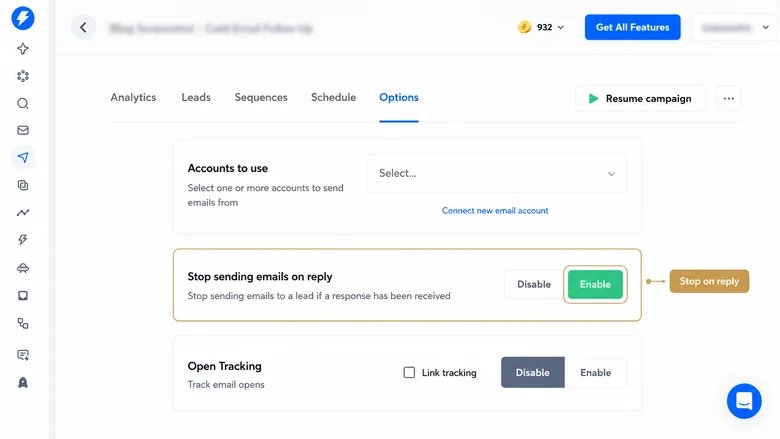Open the rocket sidebar icon
This screenshot has height=439, width=780.
tap(23, 382)
